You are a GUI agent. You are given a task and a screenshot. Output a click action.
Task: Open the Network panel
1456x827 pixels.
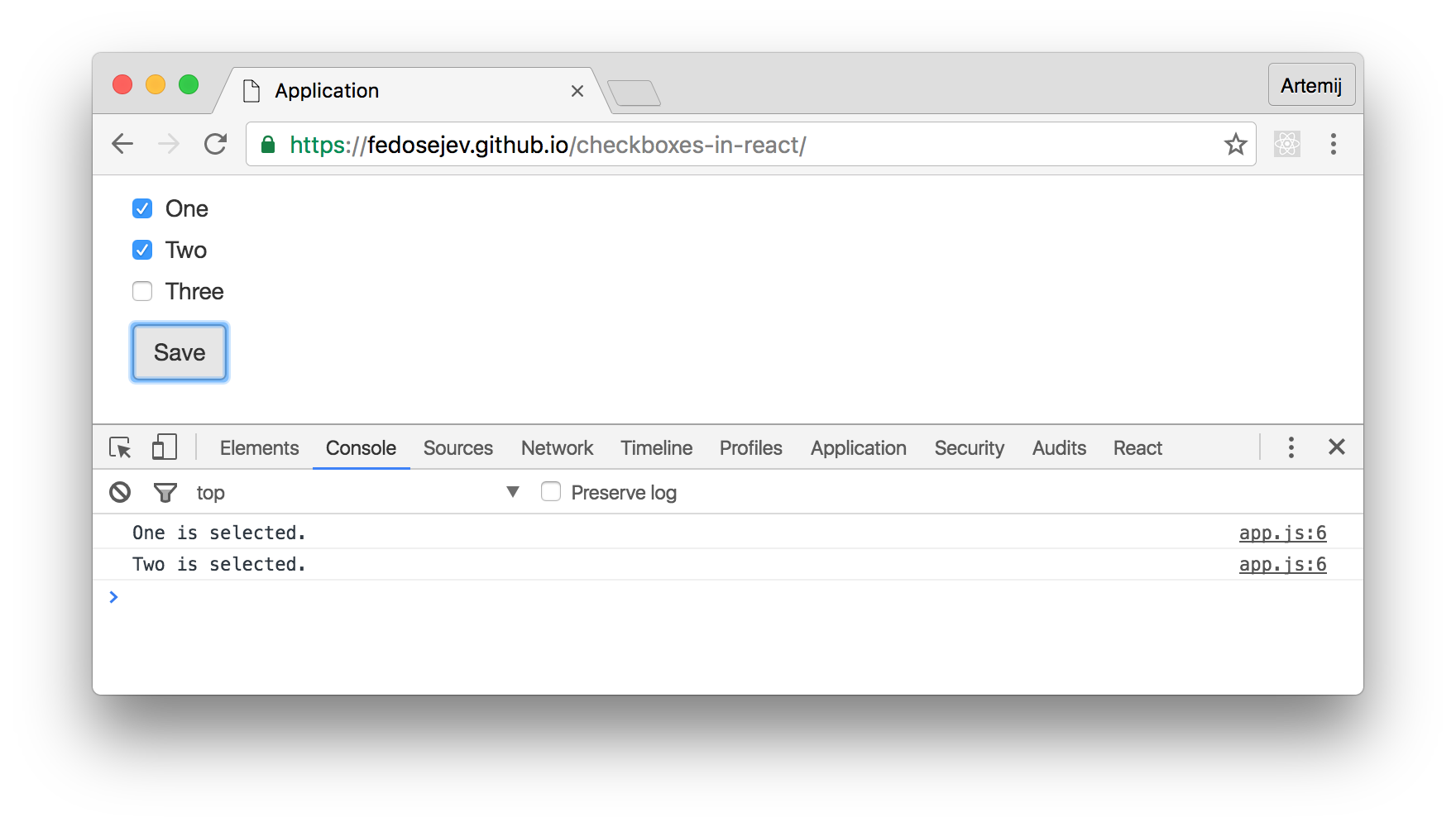point(556,447)
